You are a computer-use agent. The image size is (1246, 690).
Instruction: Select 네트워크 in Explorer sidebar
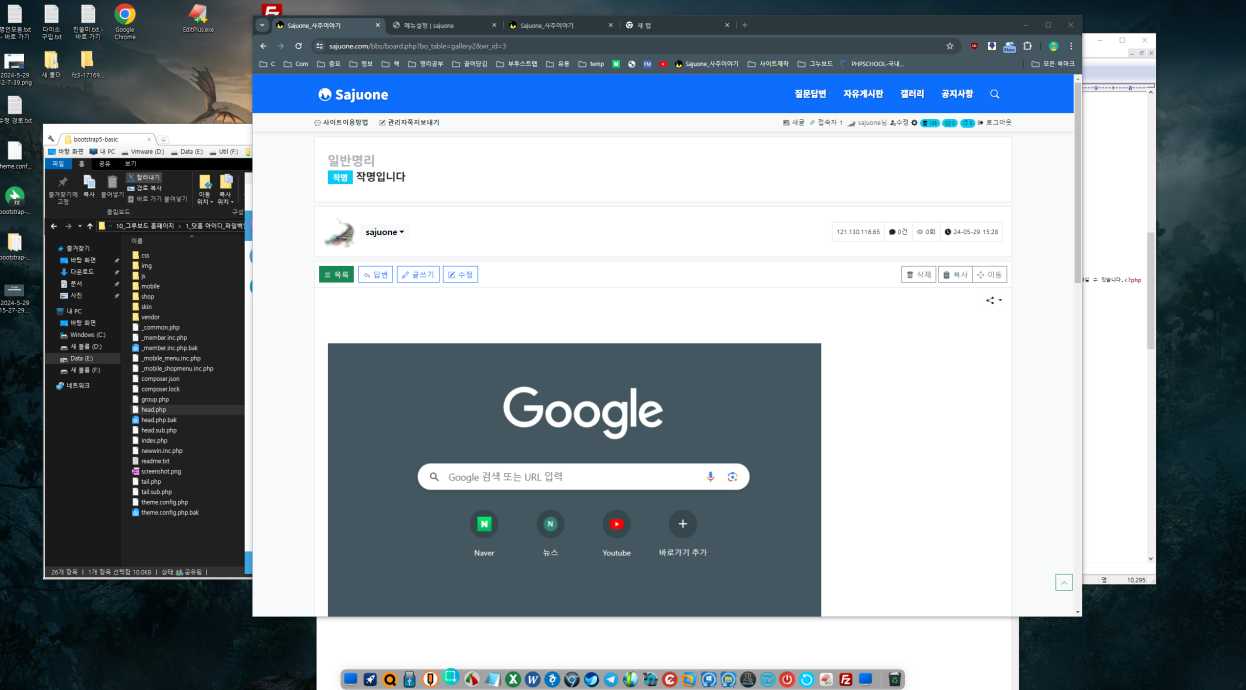pos(73,385)
